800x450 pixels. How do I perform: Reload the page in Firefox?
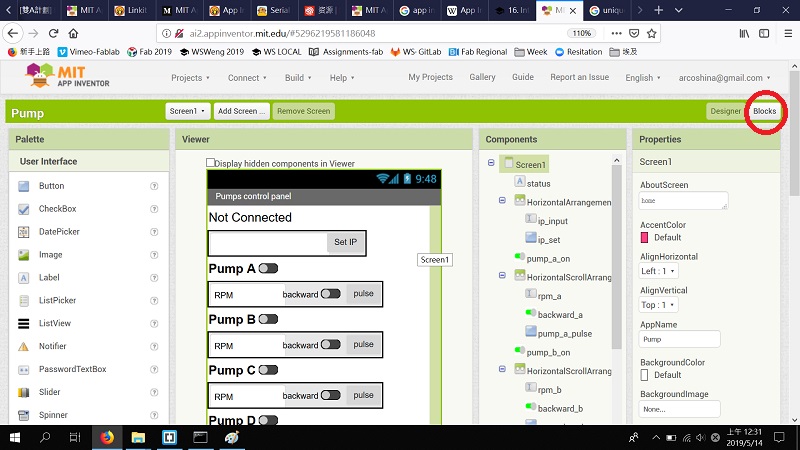pyautogui.click(x=53, y=33)
